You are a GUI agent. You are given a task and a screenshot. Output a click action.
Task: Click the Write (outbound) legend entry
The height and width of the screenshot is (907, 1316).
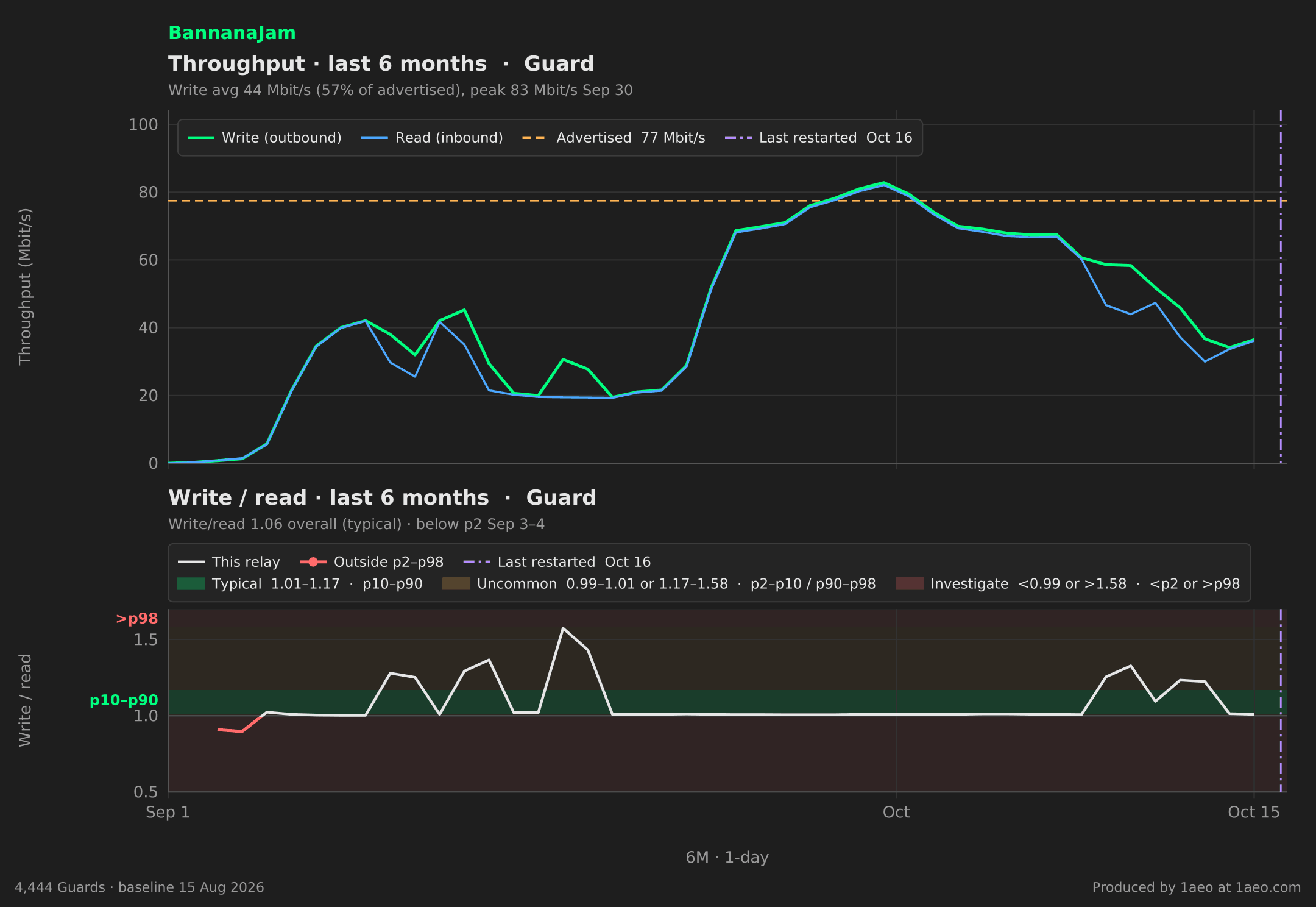[264, 138]
